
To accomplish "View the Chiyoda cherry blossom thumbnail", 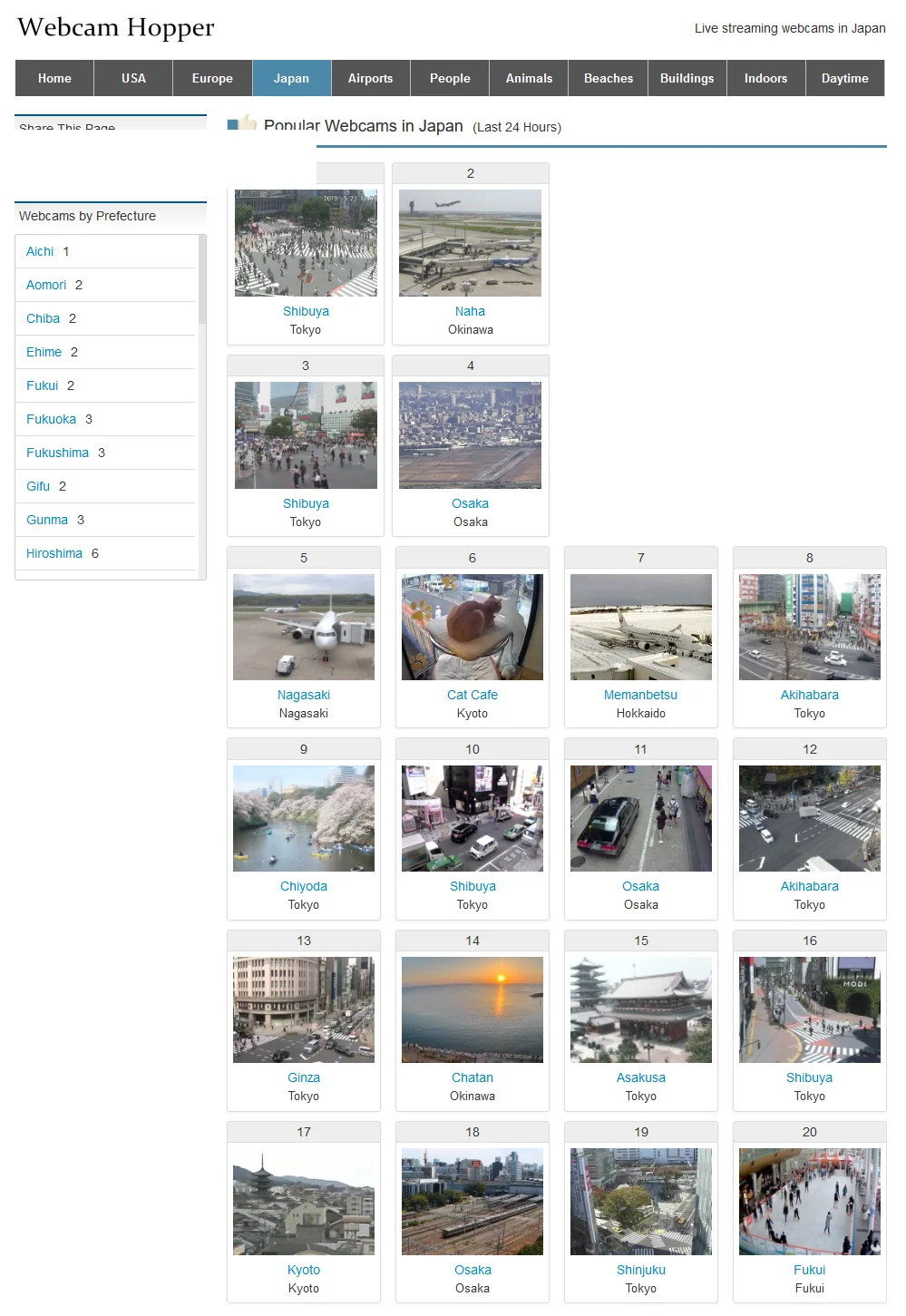I will tap(304, 818).
